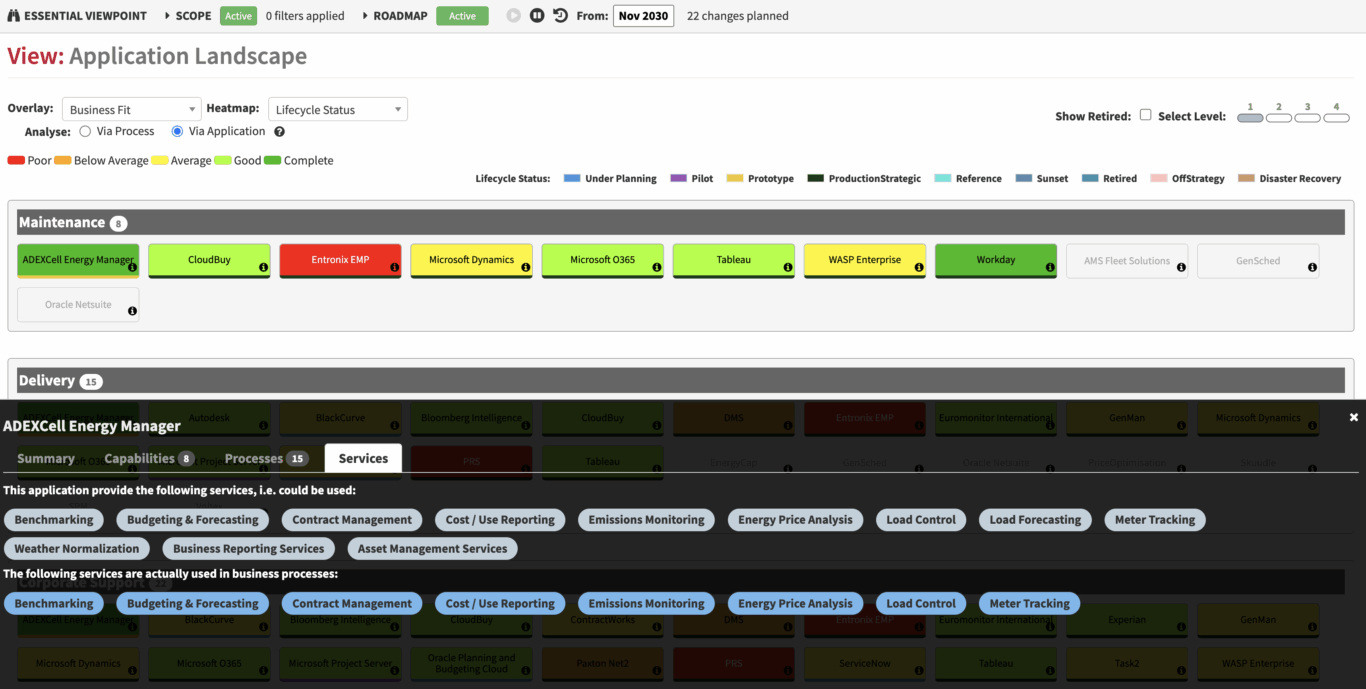Open info icon on Maintenance WASP Enterprise tile
Viewport: 1366px width, 689px height.
919,268
